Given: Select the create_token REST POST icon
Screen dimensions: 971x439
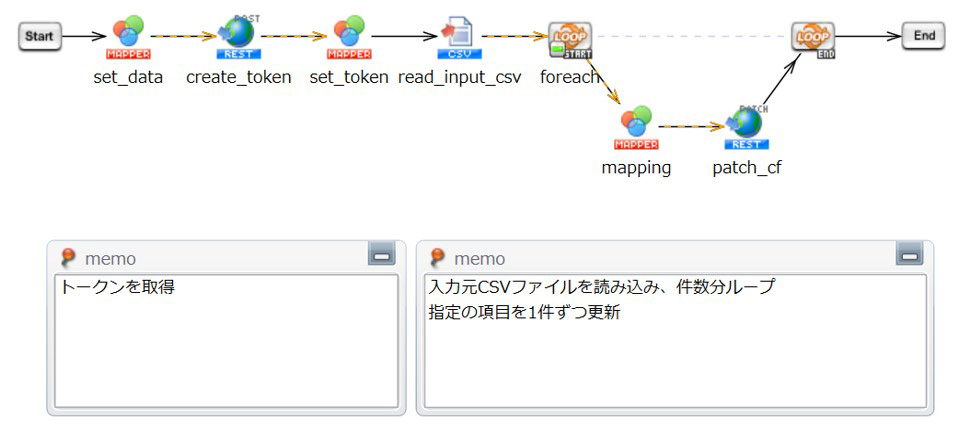Looking at the screenshot, I should tap(238, 37).
